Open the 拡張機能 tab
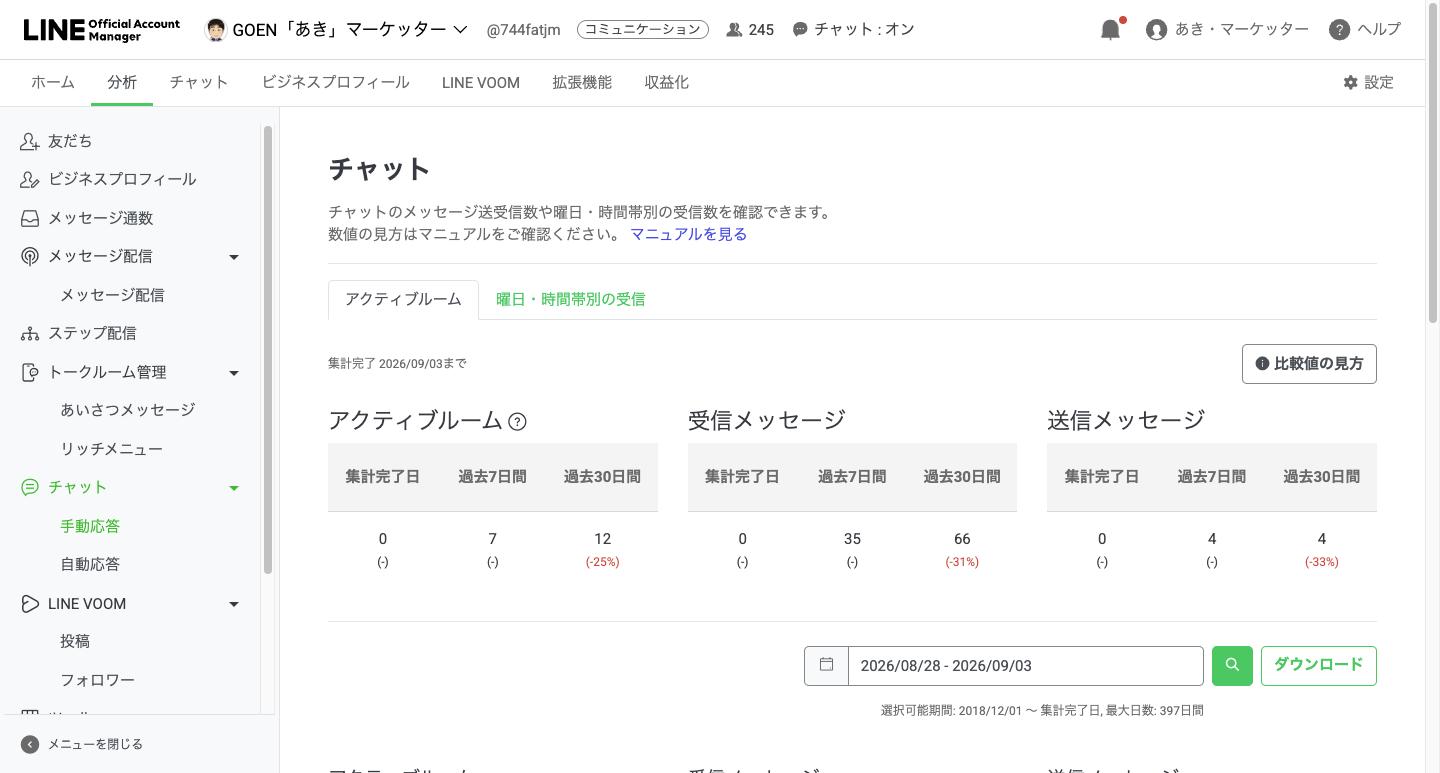The height and width of the screenshot is (773, 1440). coord(582,83)
